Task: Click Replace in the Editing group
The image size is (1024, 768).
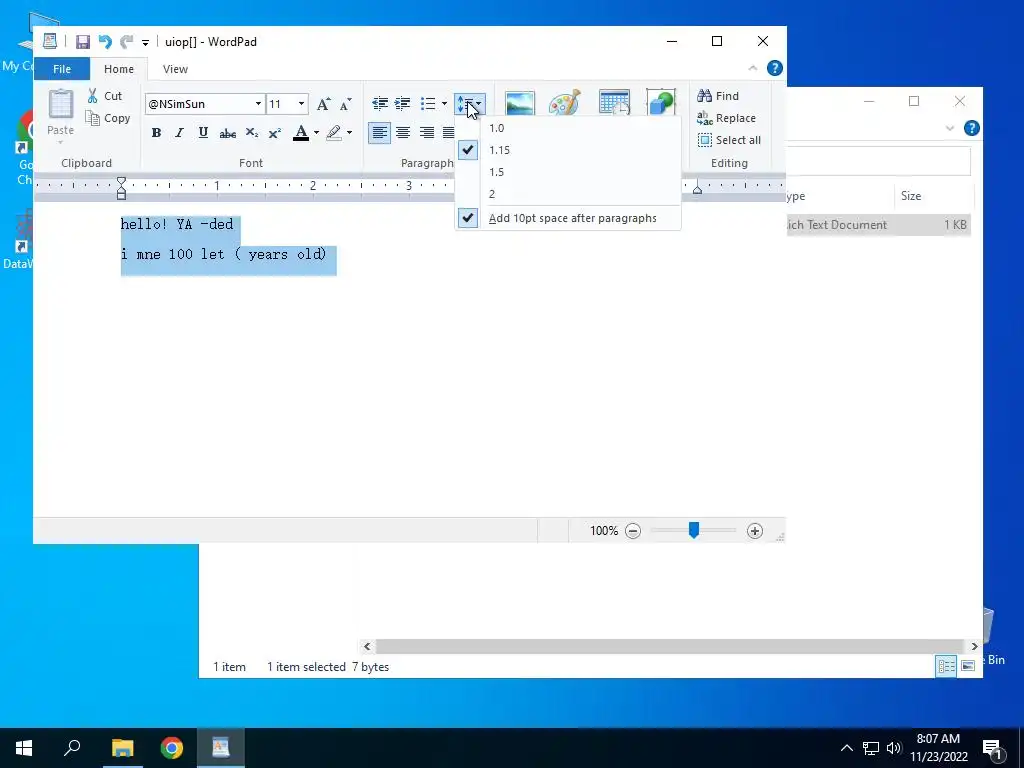Action: 726,118
